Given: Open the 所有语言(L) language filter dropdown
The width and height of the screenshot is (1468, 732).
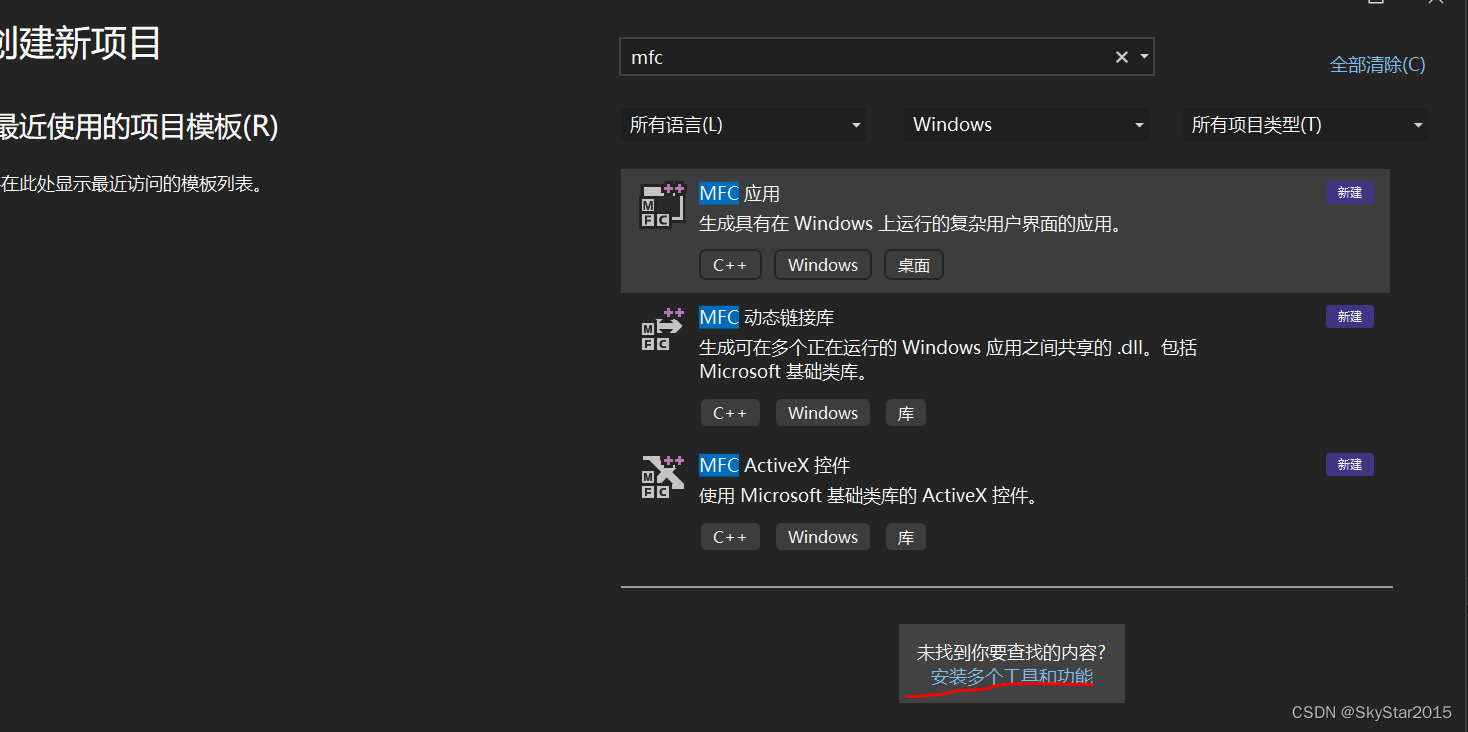Looking at the screenshot, I should [x=744, y=125].
